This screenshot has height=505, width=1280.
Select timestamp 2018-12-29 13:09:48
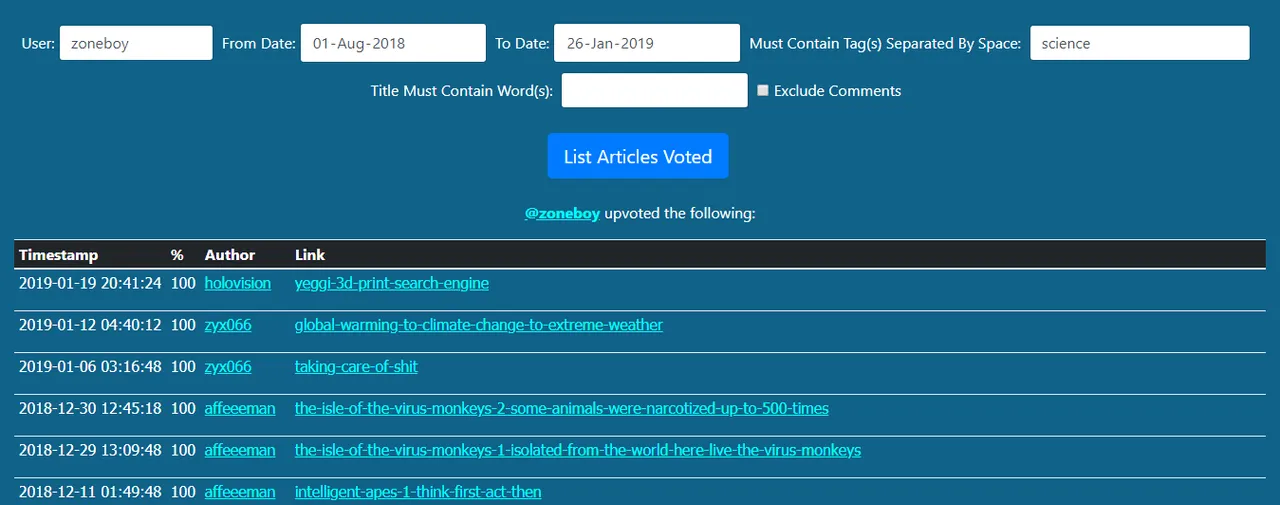(x=90, y=450)
